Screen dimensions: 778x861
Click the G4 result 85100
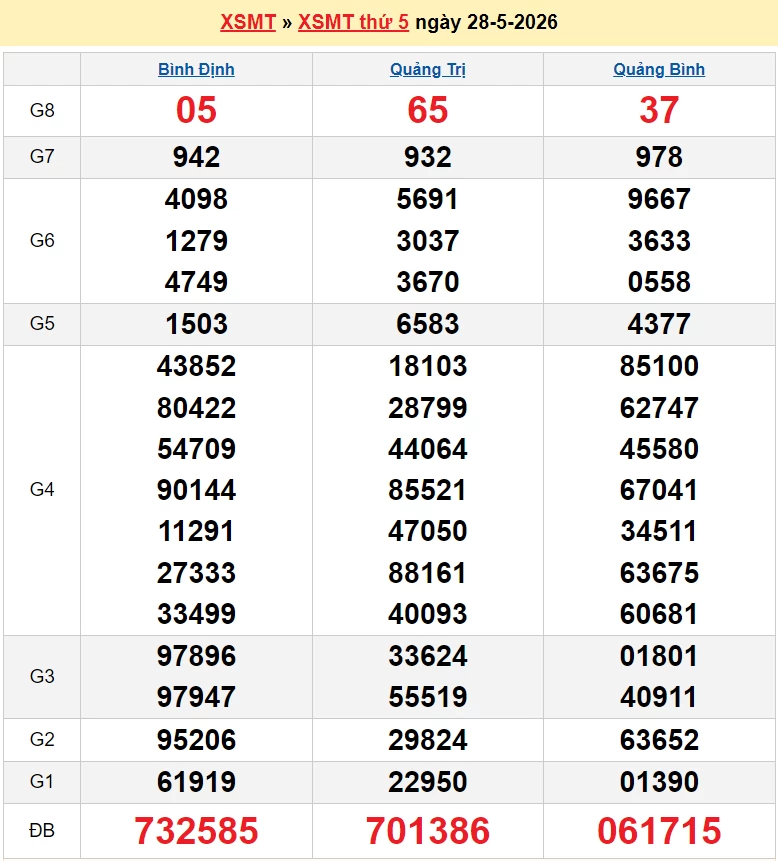(659, 366)
